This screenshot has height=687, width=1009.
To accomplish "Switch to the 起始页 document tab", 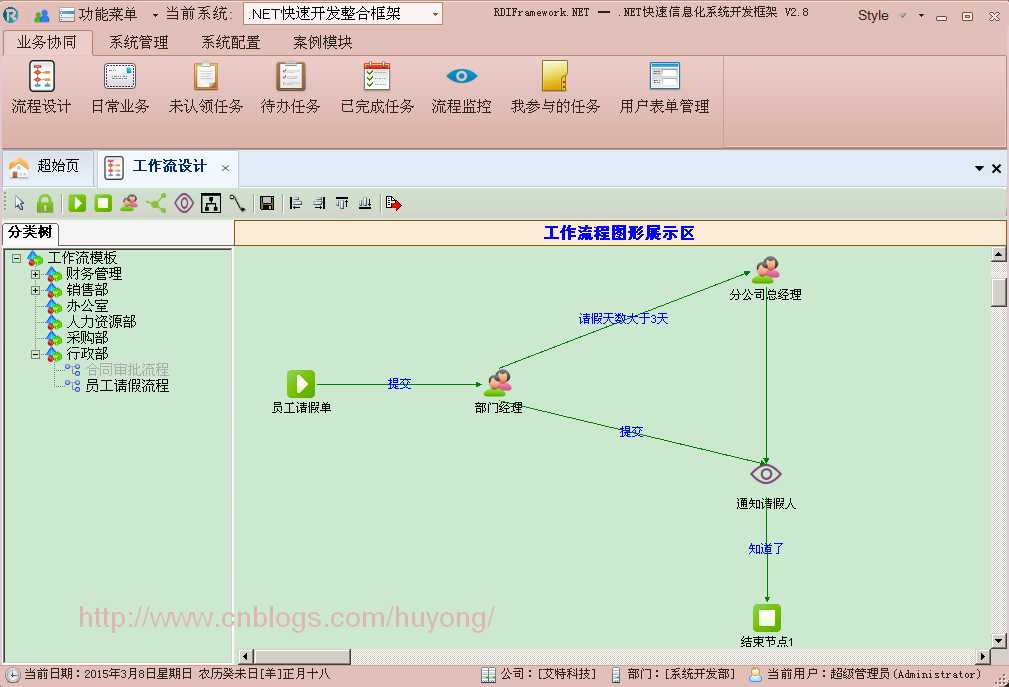I will point(48,167).
